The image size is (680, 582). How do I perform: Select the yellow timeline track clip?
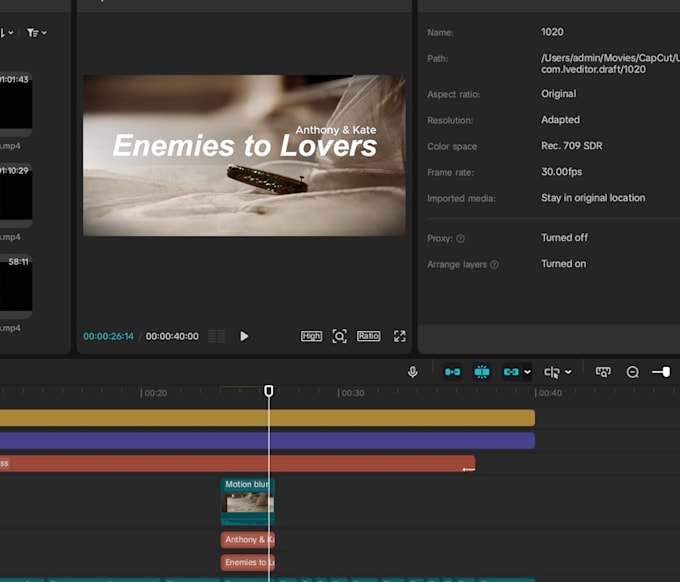tap(267, 418)
